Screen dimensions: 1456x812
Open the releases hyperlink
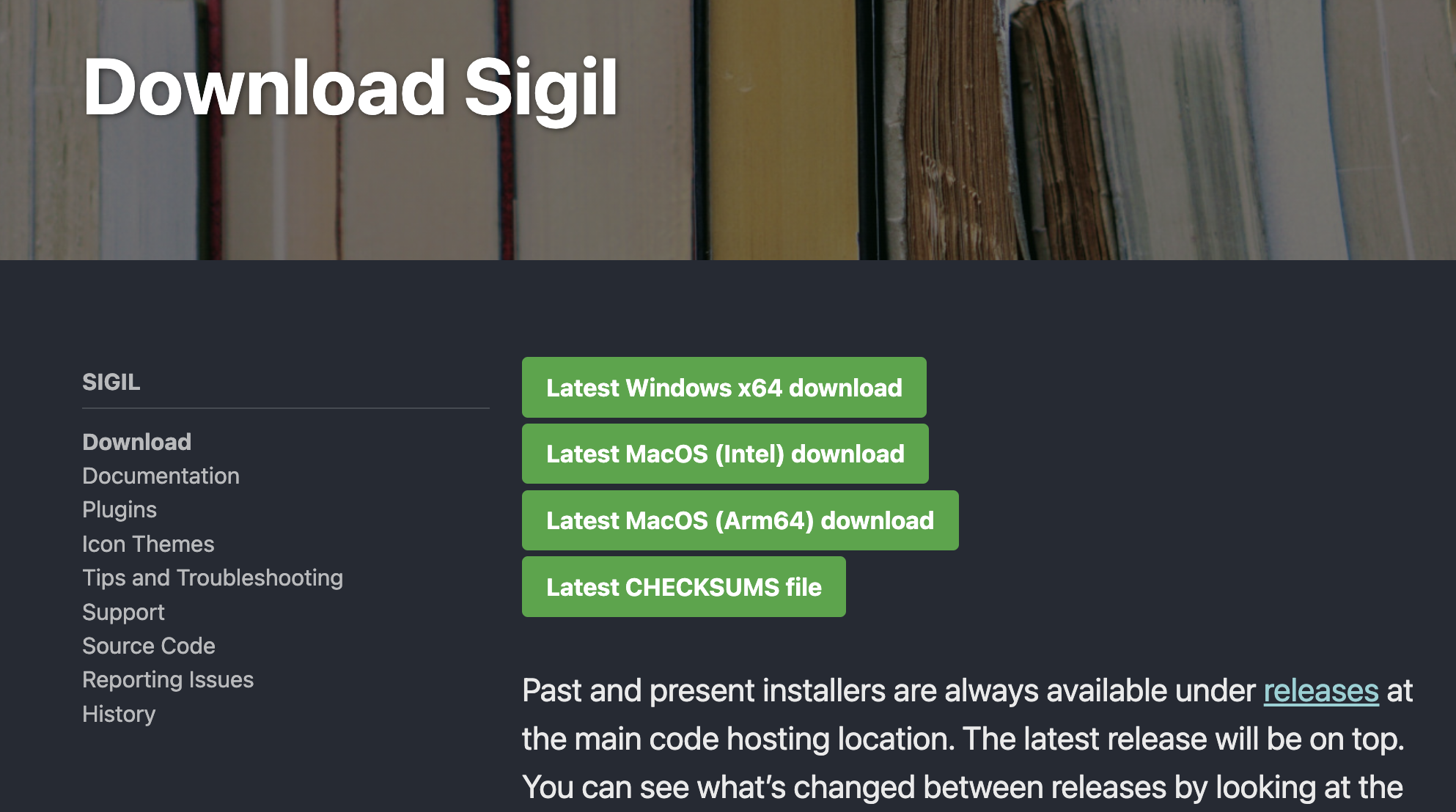(x=1320, y=690)
